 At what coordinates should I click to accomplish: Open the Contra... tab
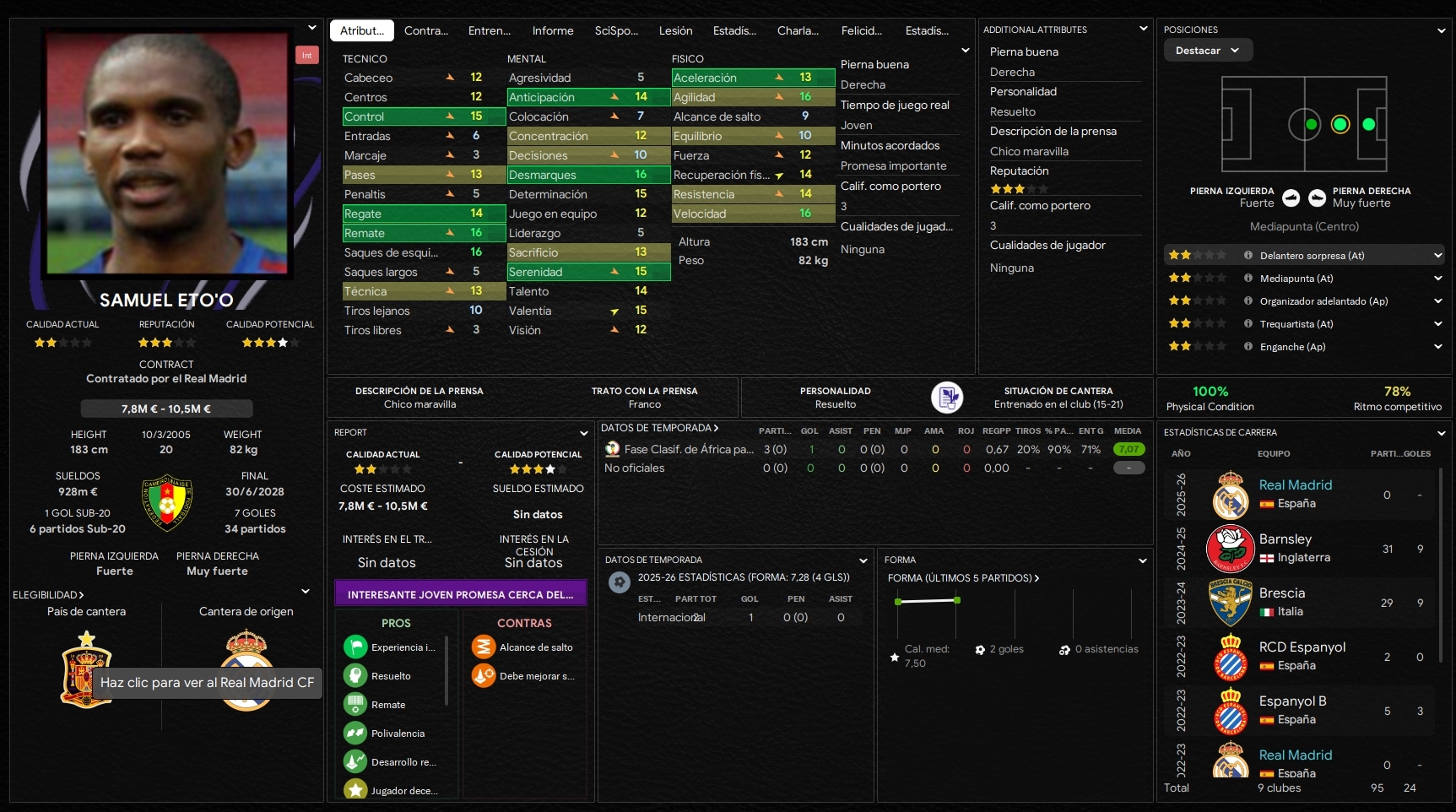[426, 30]
